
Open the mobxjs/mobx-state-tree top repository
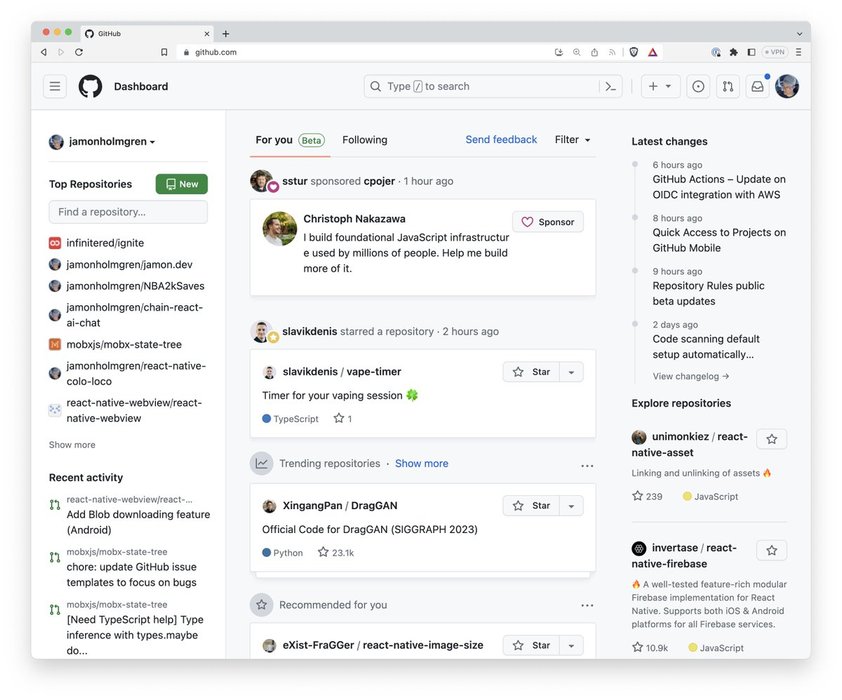coord(124,345)
